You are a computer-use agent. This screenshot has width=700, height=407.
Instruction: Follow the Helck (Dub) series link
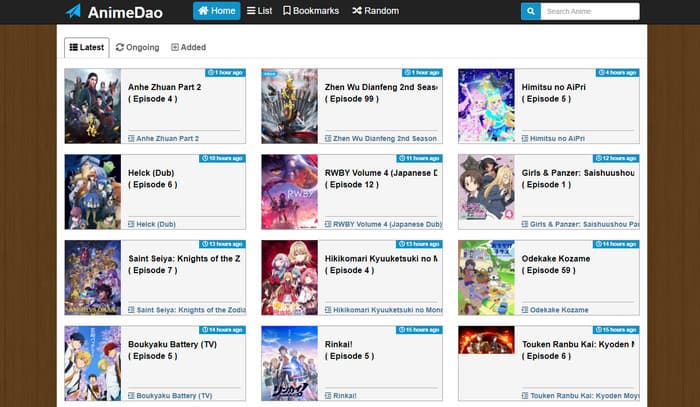coord(152,224)
